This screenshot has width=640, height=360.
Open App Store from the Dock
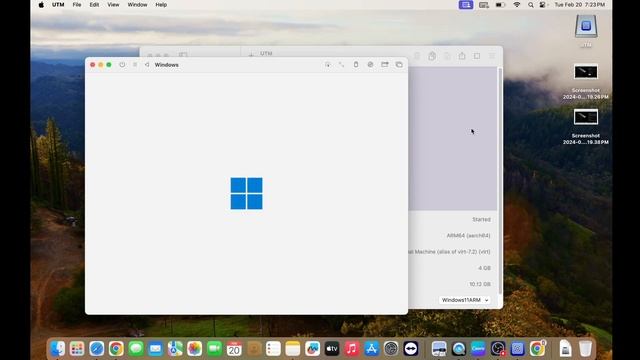coord(371,349)
